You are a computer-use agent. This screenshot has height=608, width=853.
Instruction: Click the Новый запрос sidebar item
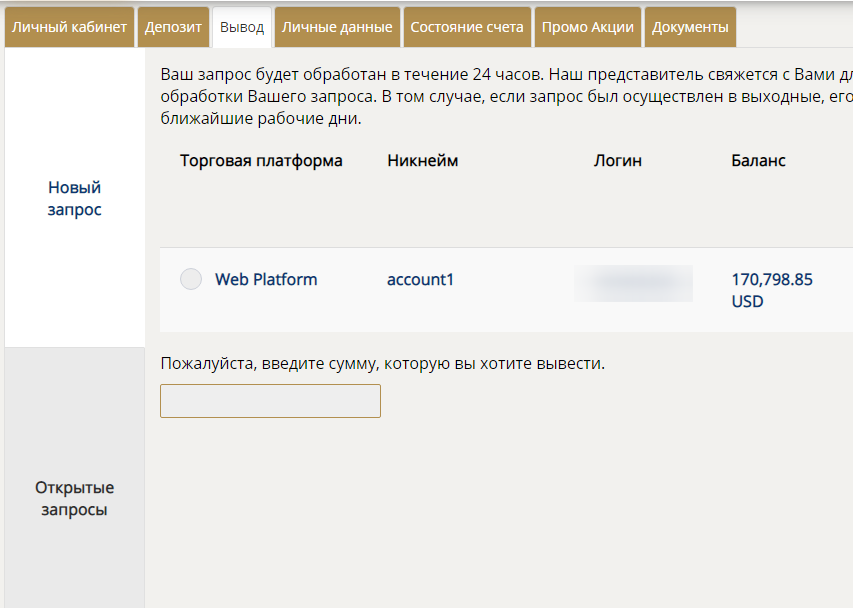point(75,198)
